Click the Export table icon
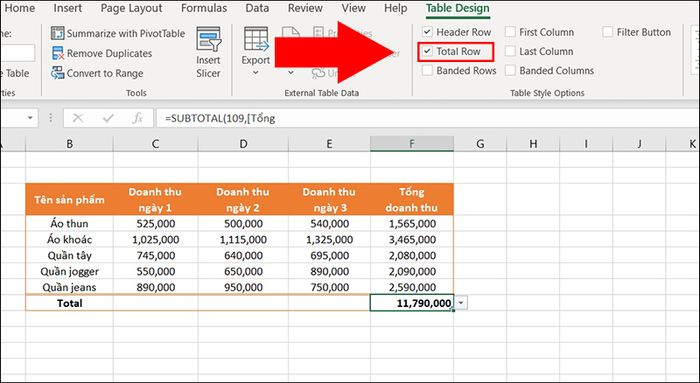 click(x=256, y=40)
